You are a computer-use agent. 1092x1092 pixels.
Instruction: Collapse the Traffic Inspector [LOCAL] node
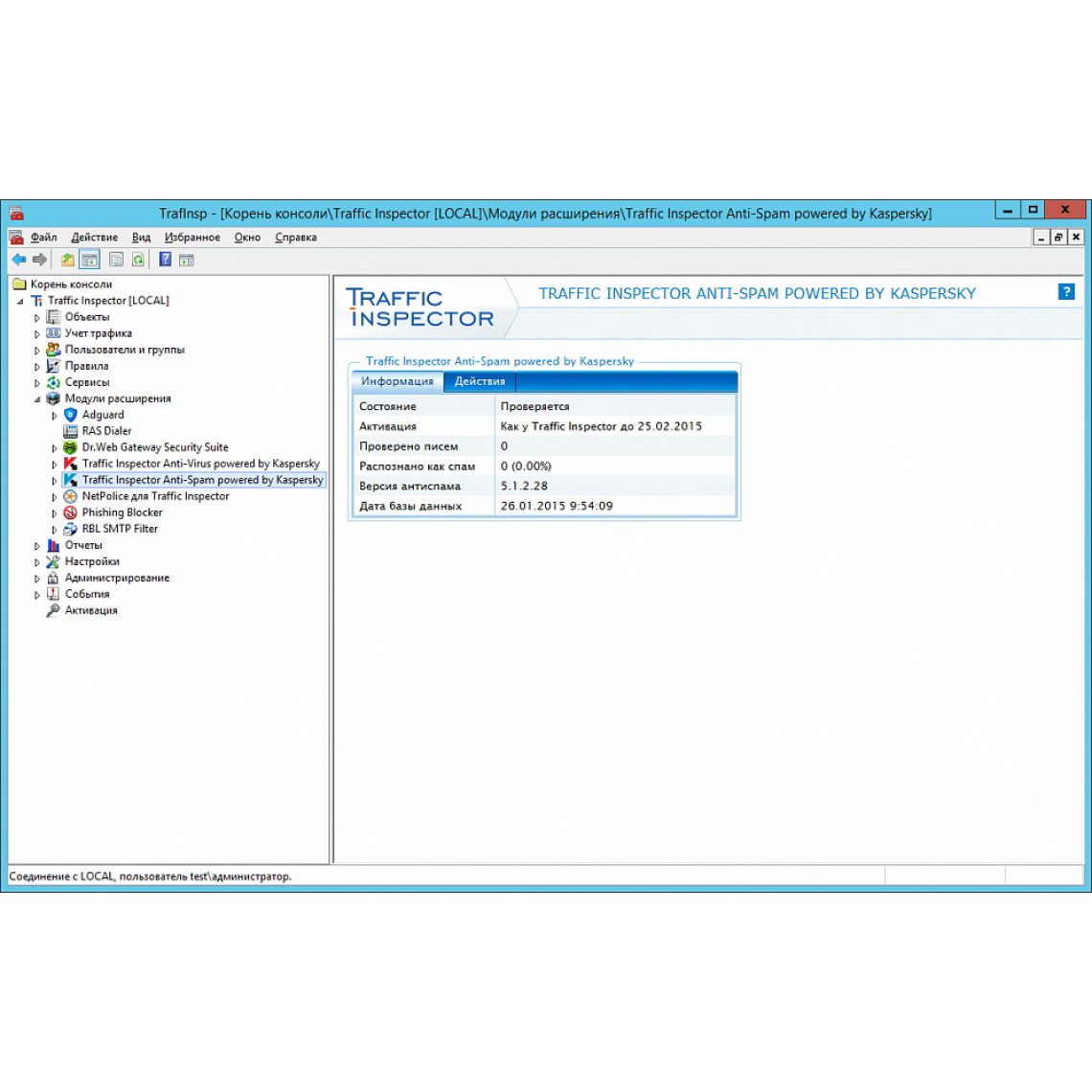pyautogui.click(x=20, y=302)
